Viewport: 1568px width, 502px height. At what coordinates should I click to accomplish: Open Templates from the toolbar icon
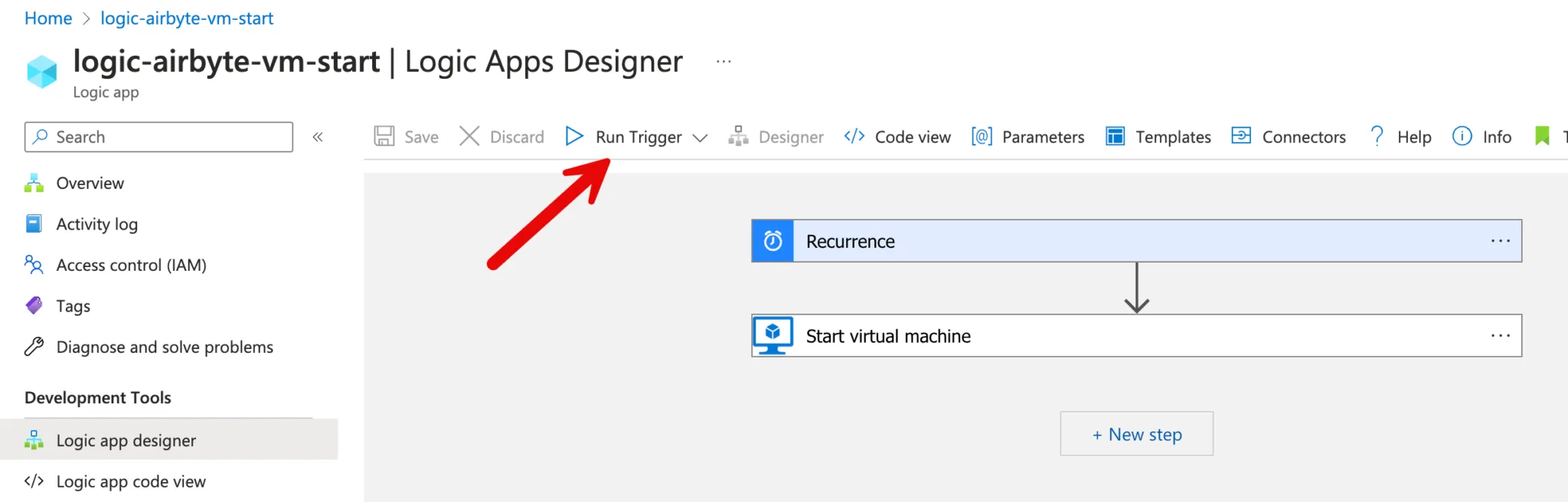[1116, 136]
